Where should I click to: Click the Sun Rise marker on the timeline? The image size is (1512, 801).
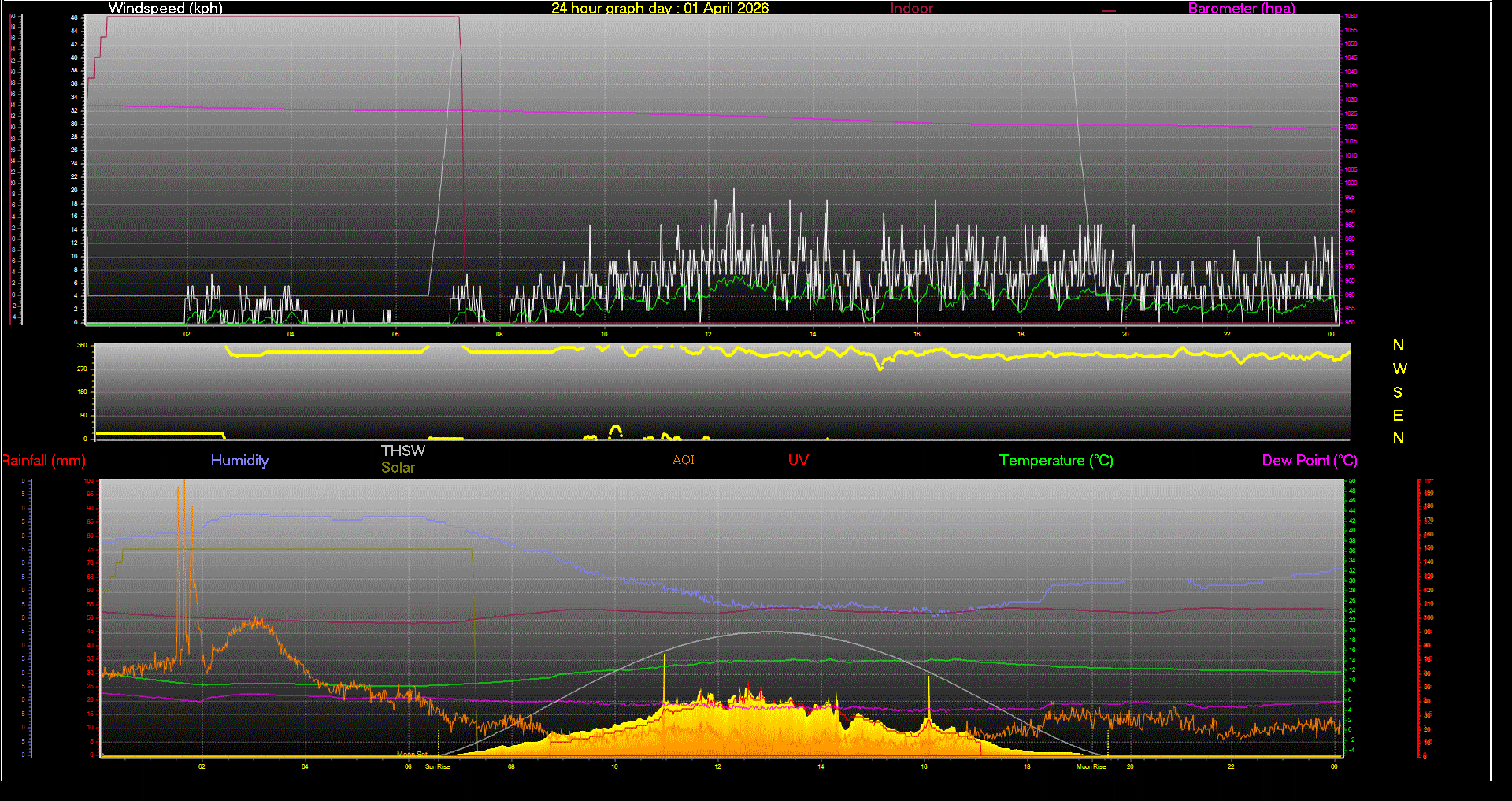click(x=437, y=766)
